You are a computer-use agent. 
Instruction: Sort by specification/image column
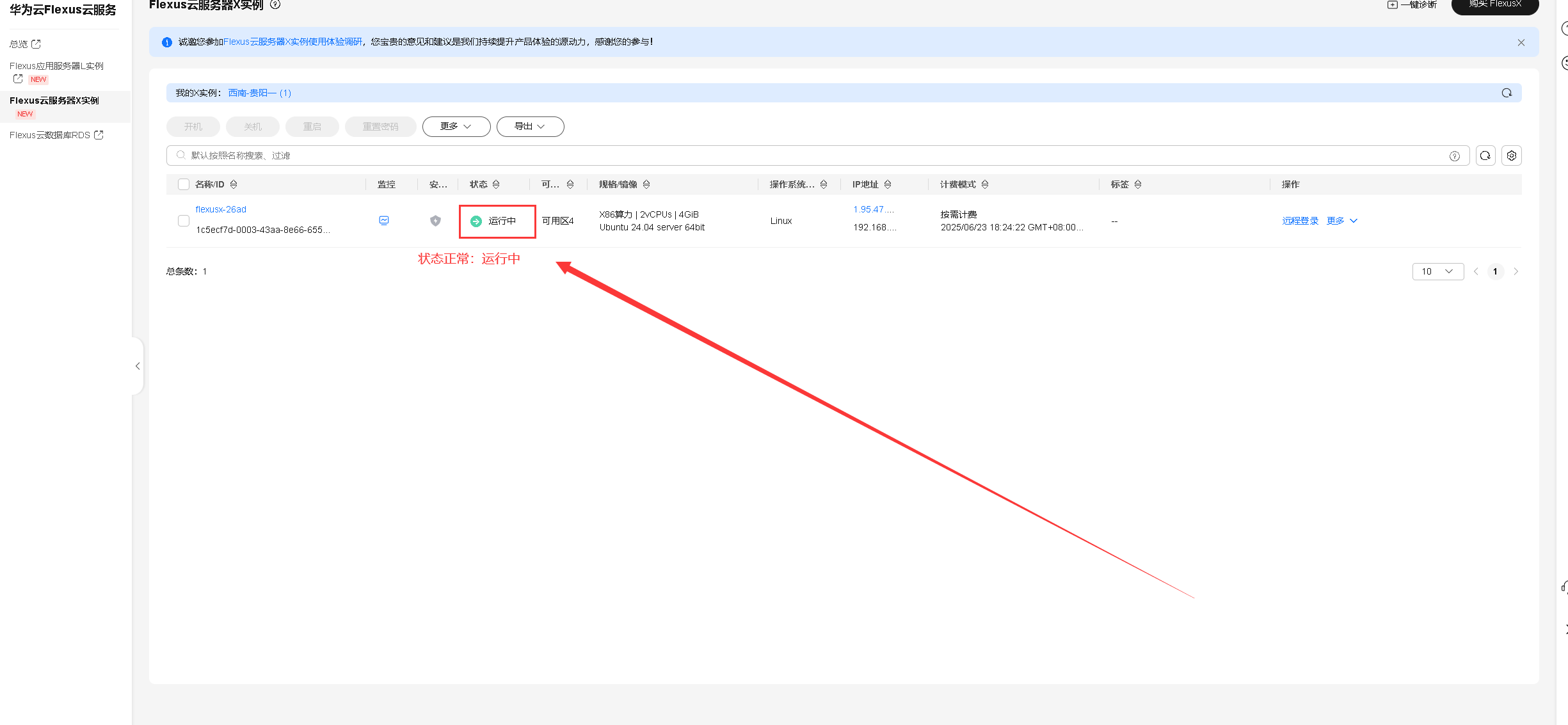point(646,184)
